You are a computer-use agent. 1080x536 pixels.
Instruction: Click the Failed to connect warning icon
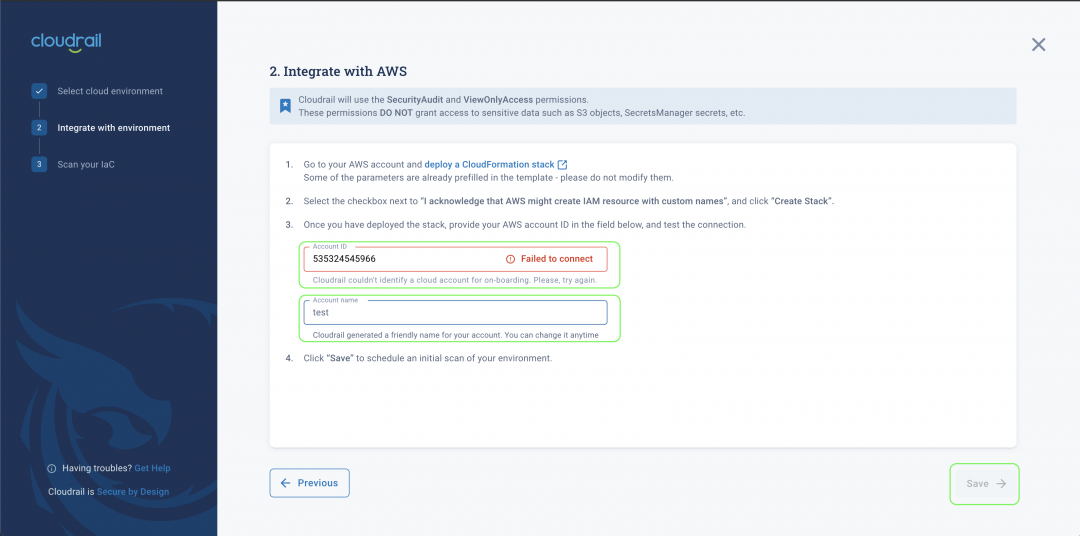[x=510, y=259]
